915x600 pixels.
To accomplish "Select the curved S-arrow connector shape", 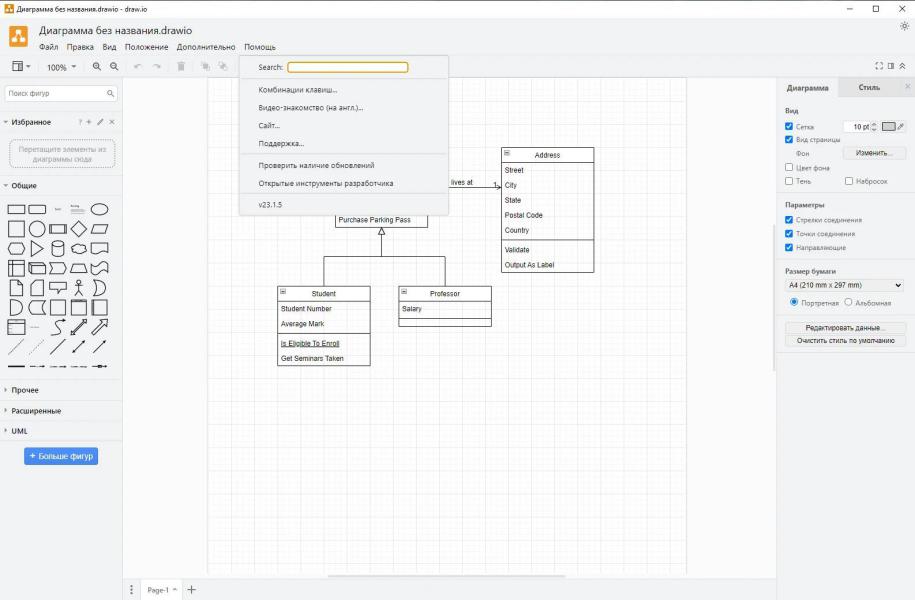I will [x=58, y=327].
